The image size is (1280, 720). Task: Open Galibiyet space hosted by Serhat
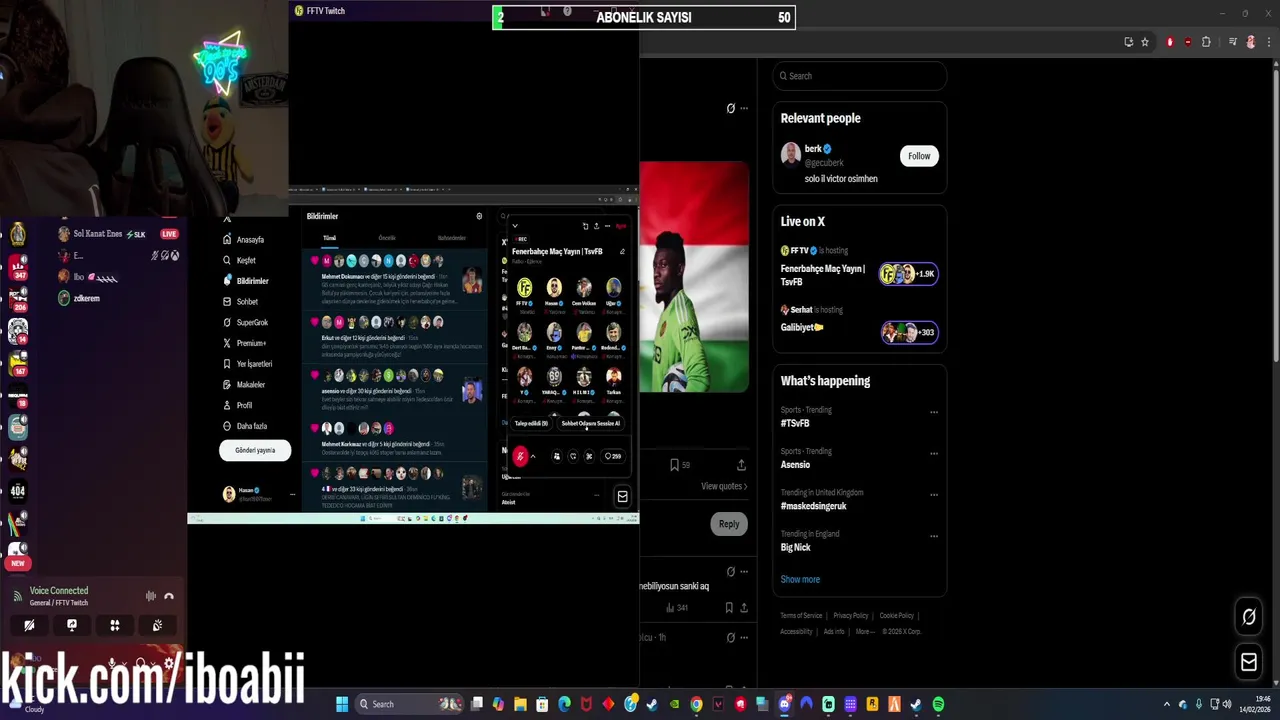[802, 327]
